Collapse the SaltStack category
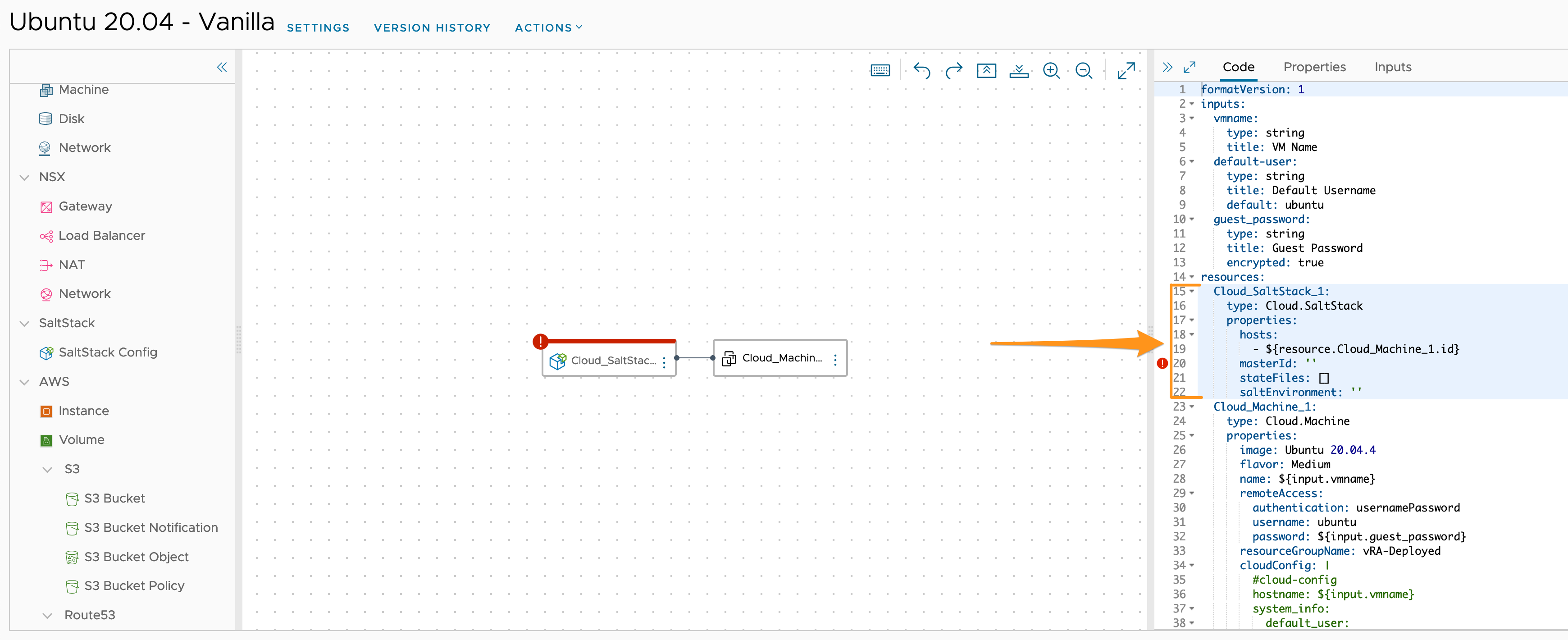The height and width of the screenshot is (640, 1568). pyautogui.click(x=24, y=323)
